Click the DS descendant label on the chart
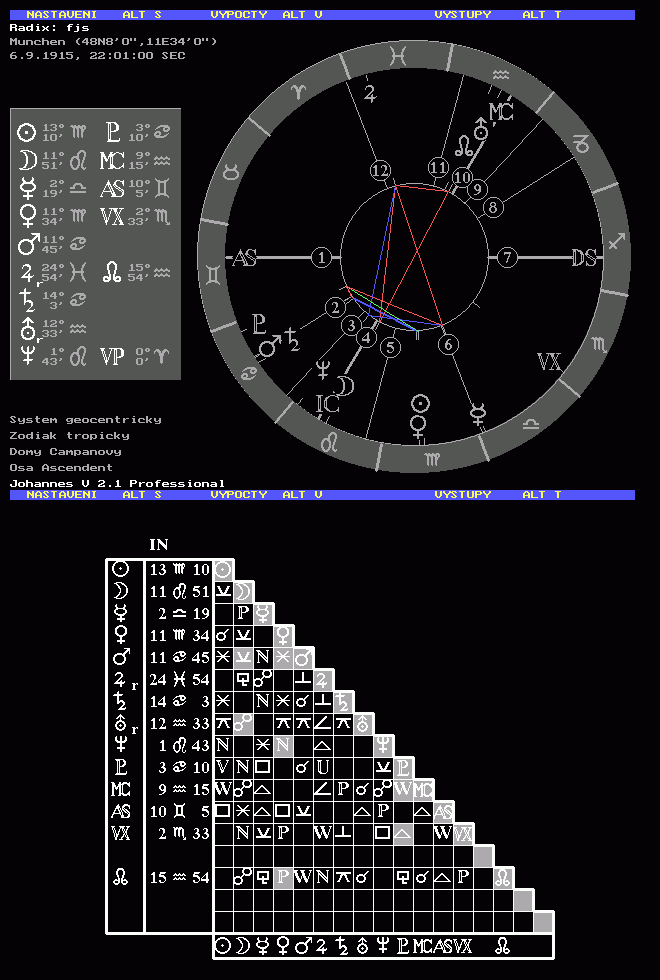Image resolution: width=660 pixels, height=980 pixels. (584, 258)
